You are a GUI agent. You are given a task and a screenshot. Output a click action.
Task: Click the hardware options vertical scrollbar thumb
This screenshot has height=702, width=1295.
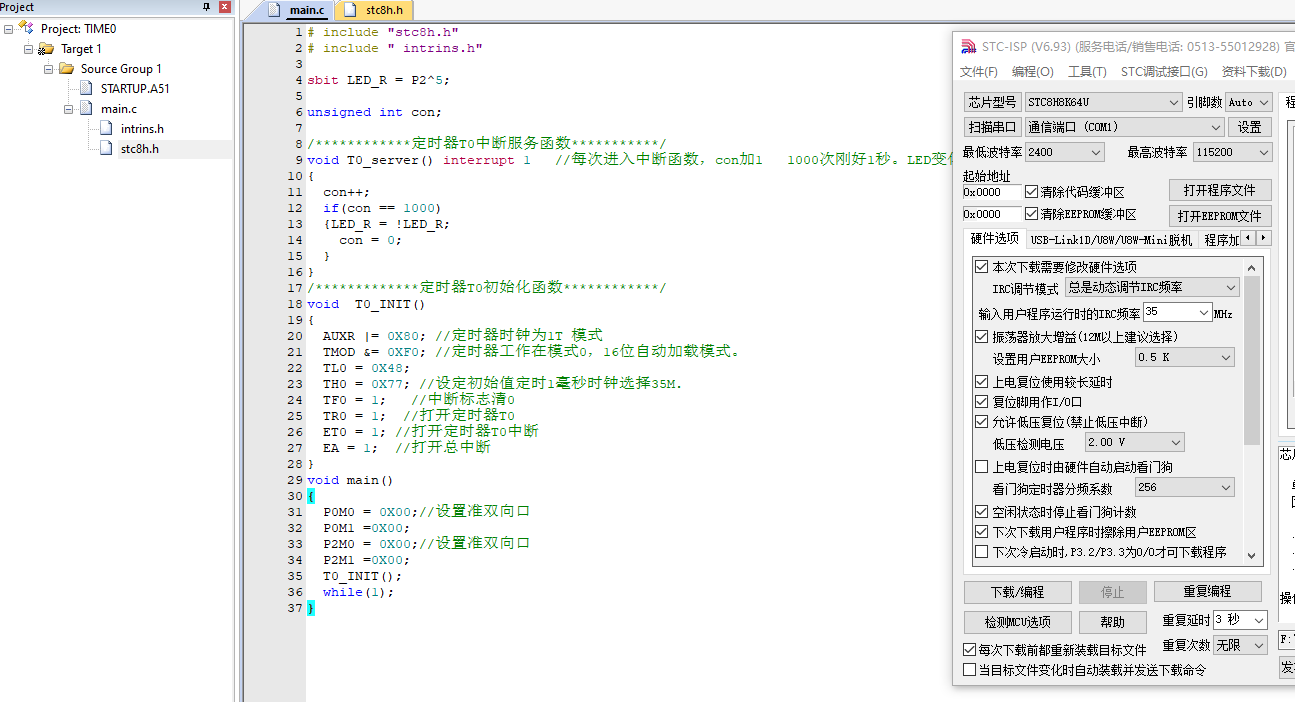coord(1252,360)
